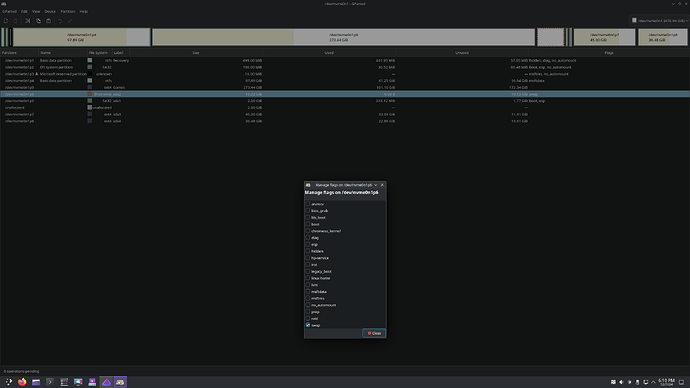This screenshot has height=388, width=690.
Task: Click the Resize/Move partition toolbar icon
Action: [27, 21]
